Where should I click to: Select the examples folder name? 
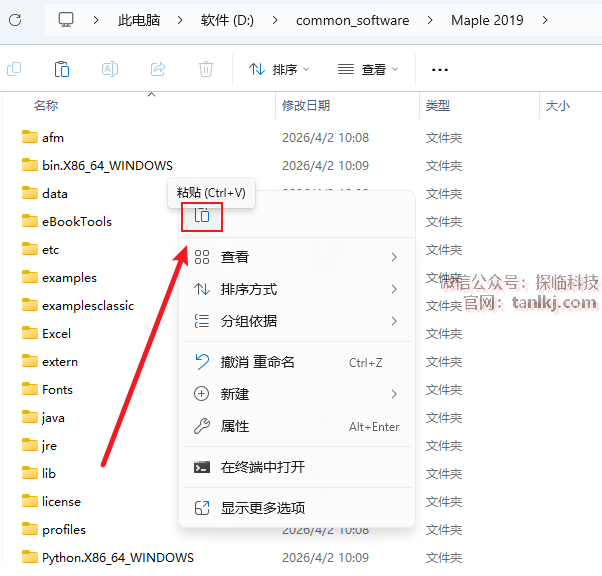pos(69,278)
